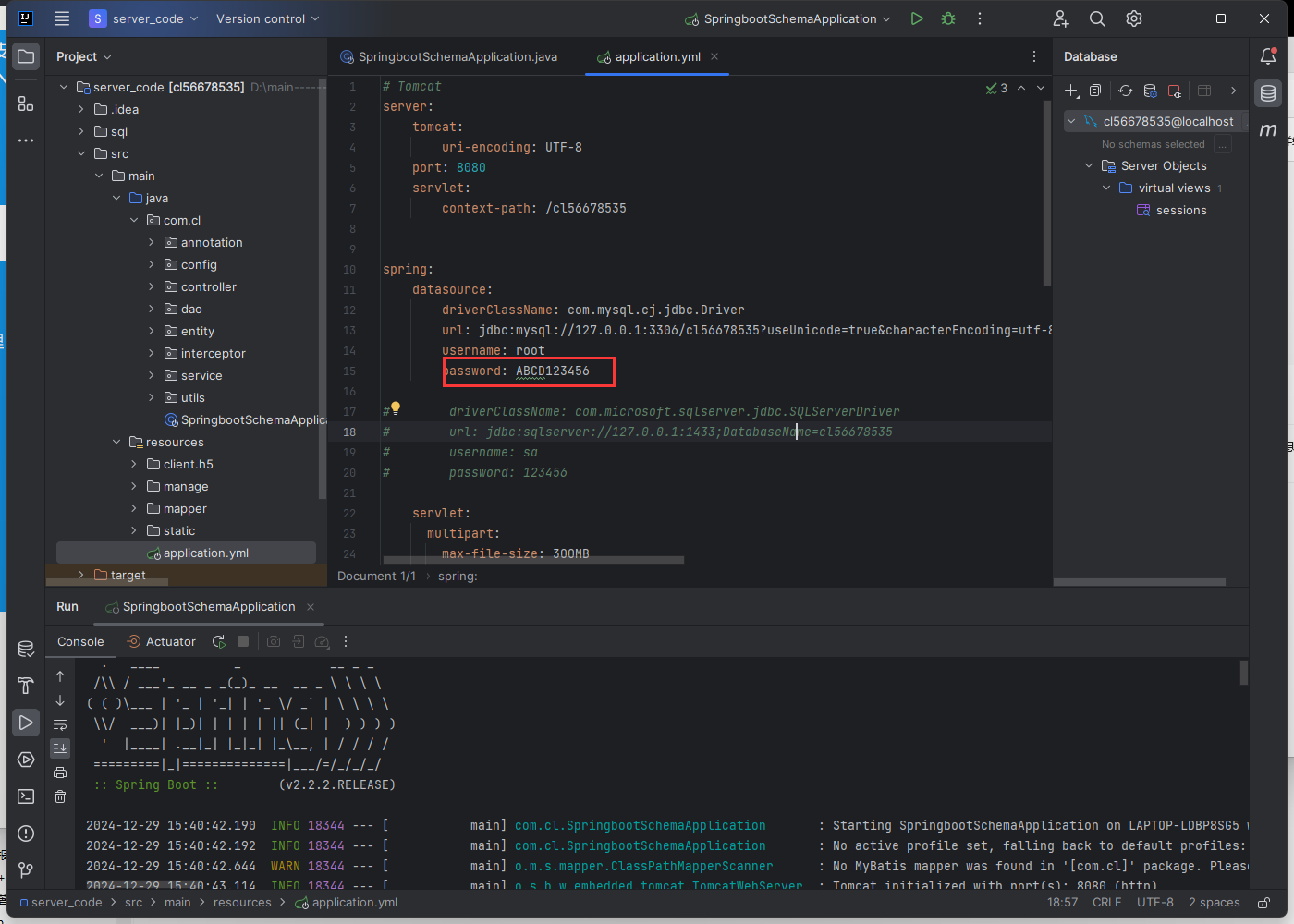Select application.yml in project tree

click(186, 553)
